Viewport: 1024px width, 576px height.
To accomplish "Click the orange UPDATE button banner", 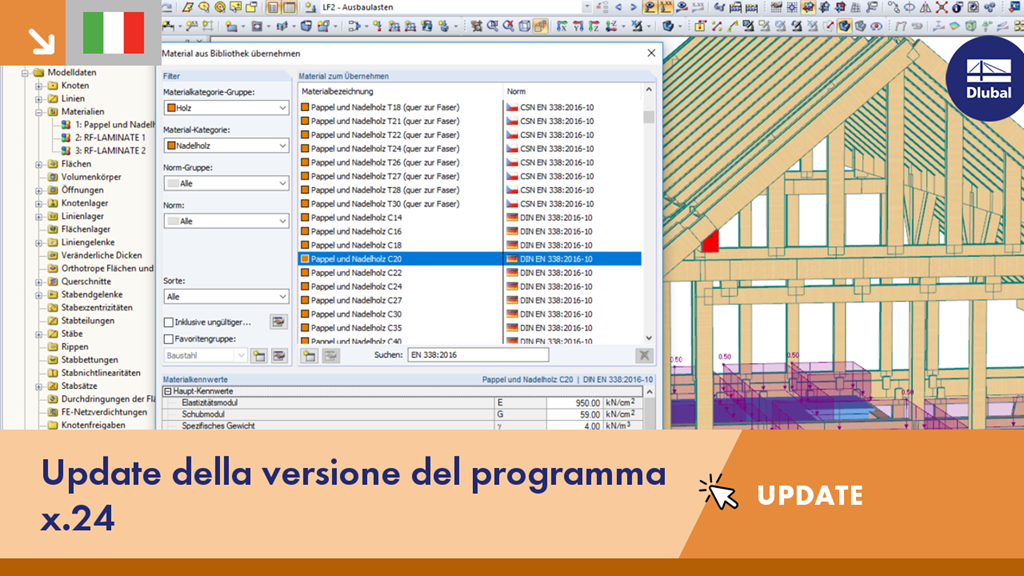I will [810, 495].
